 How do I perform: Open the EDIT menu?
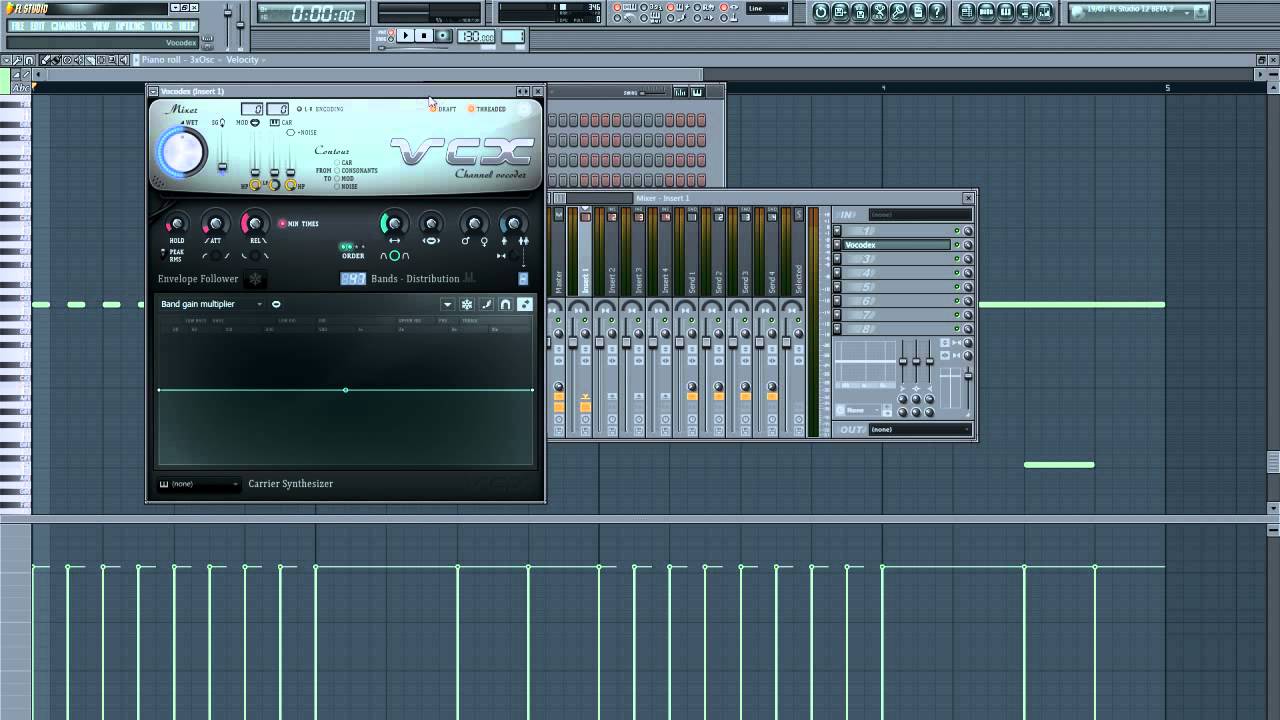pyautogui.click(x=37, y=26)
